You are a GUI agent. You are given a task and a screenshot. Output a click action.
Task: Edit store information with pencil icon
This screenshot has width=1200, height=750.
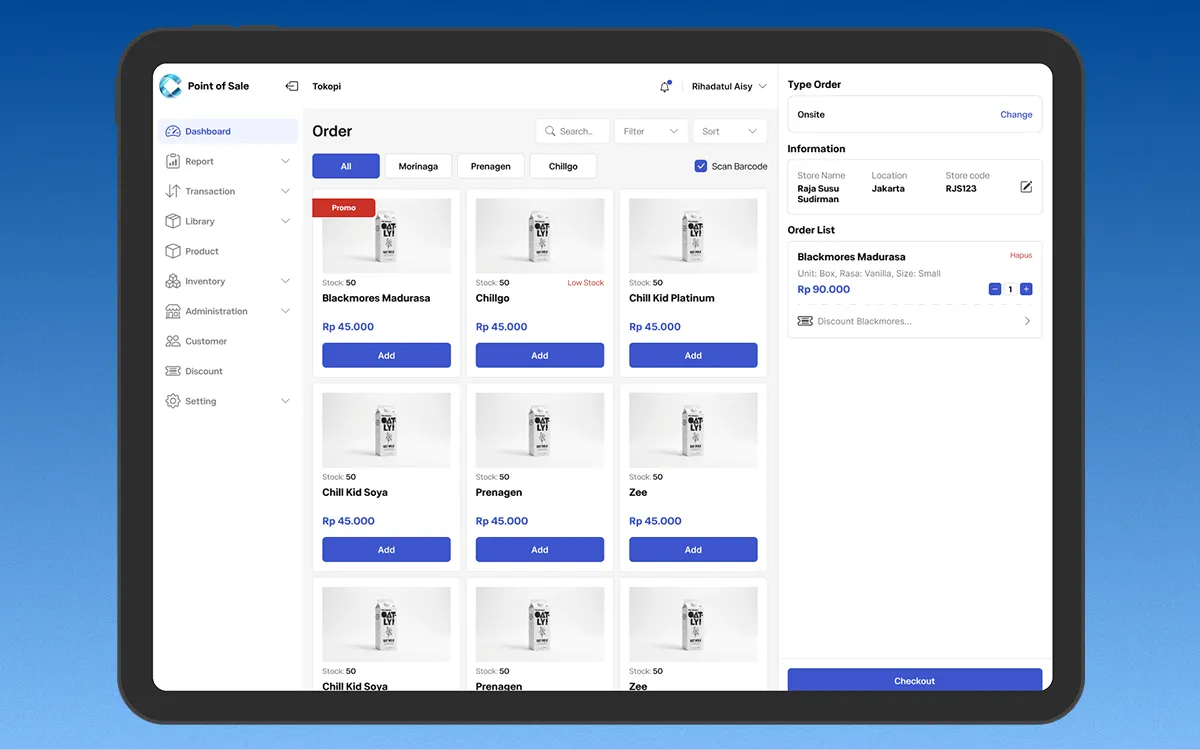click(1026, 187)
